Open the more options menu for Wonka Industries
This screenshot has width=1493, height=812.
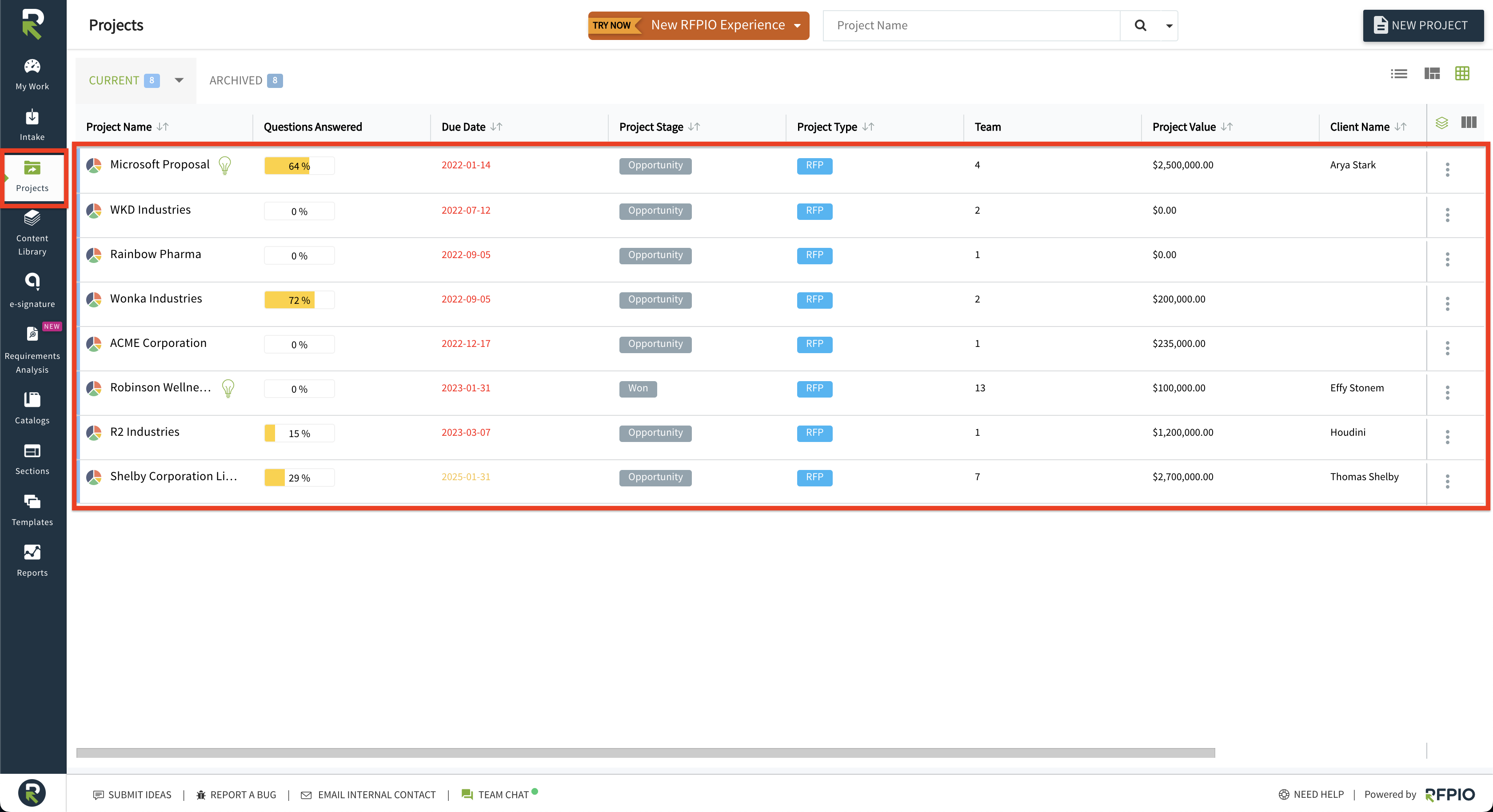click(x=1447, y=304)
